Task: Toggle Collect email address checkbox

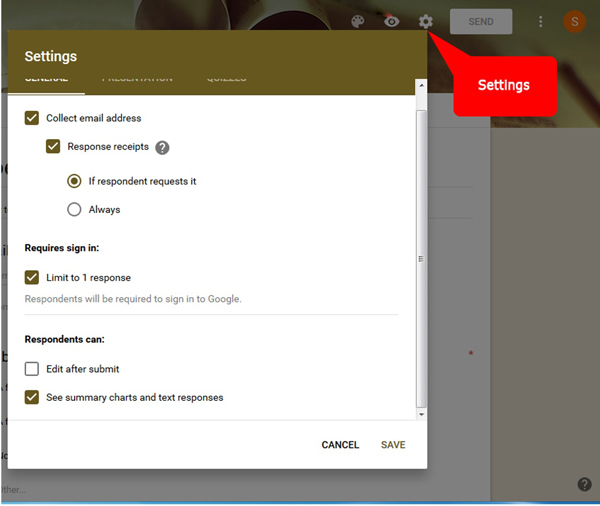Action: coord(32,118)
